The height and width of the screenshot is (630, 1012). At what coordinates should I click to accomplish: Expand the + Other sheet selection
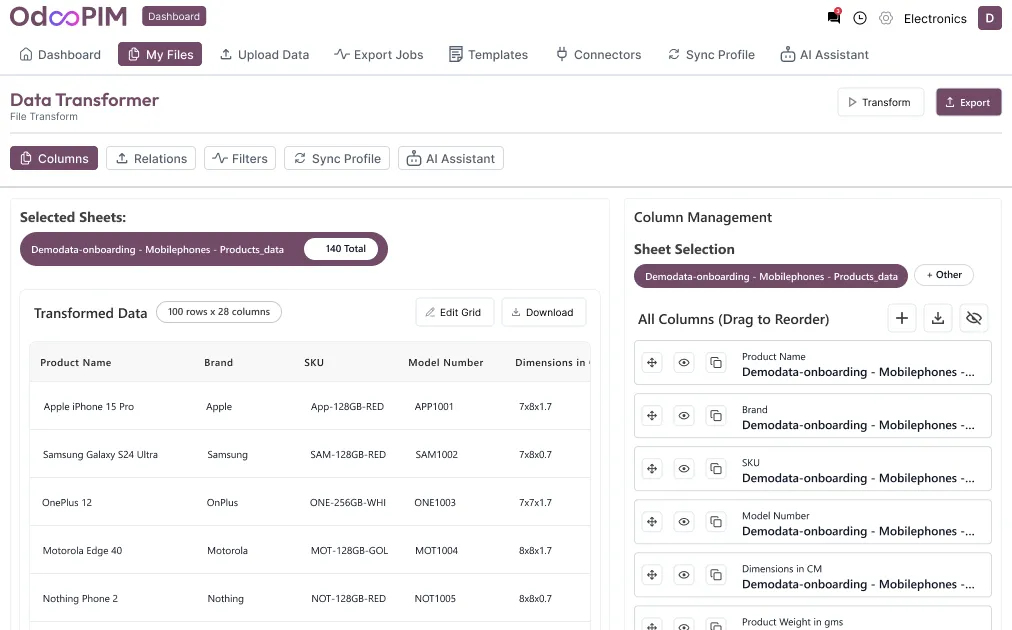point(944,275)
